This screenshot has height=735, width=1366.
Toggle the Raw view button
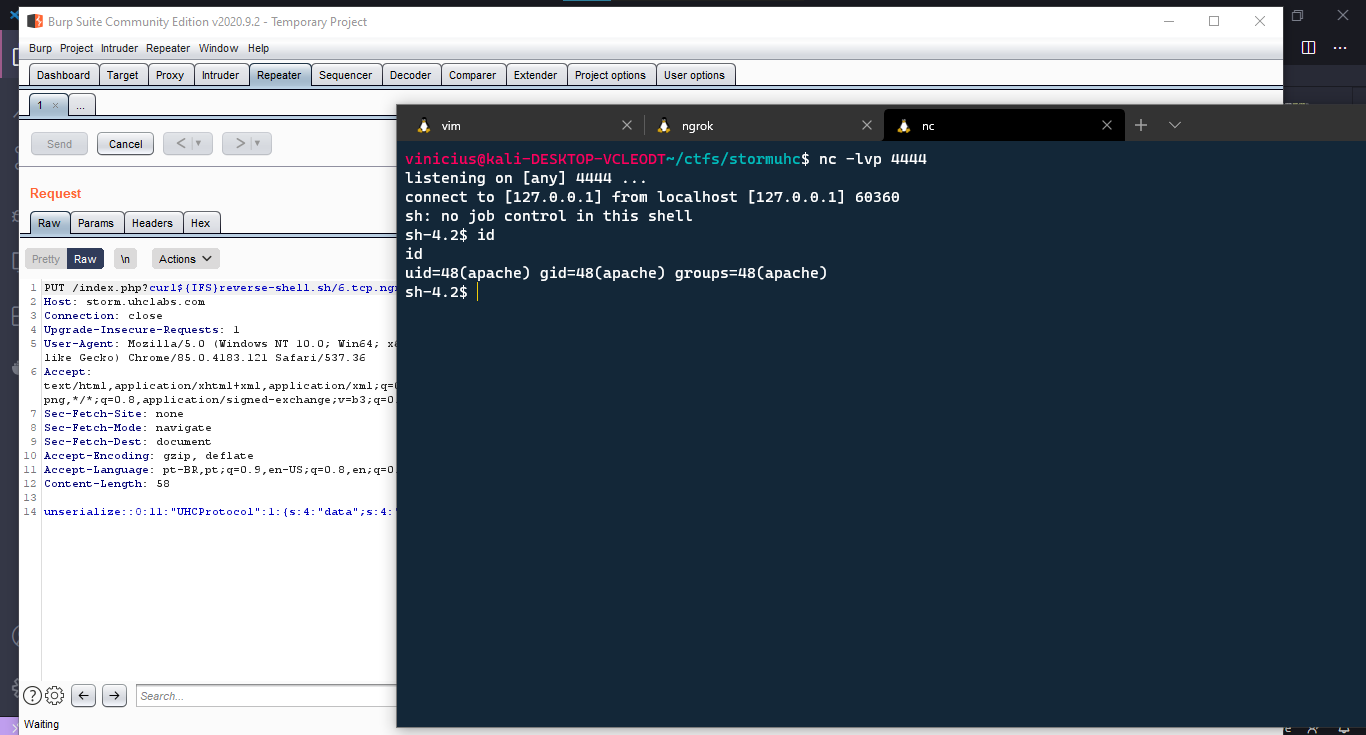coord(85,259)
